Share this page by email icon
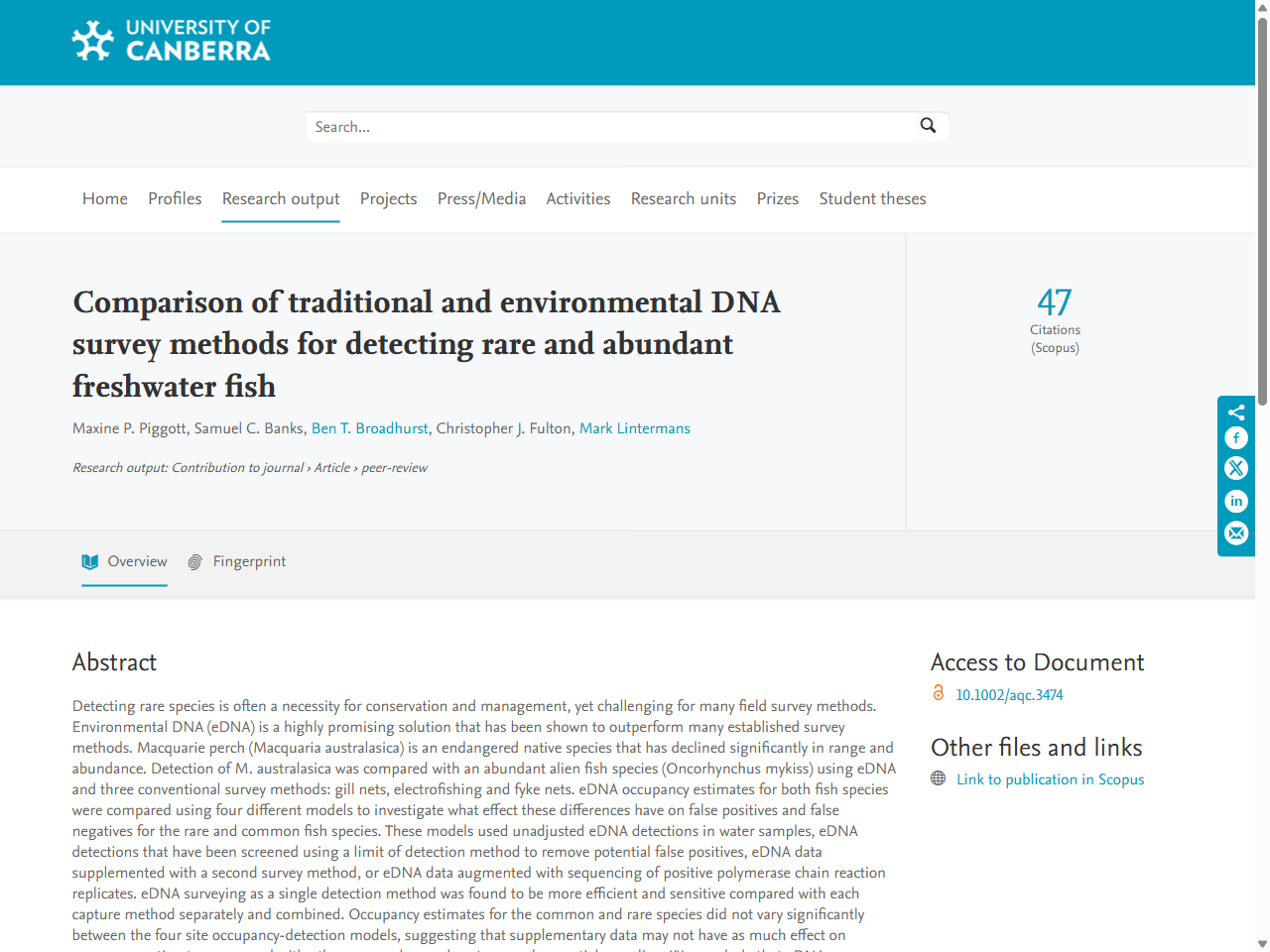 [x=1236, y=534]
